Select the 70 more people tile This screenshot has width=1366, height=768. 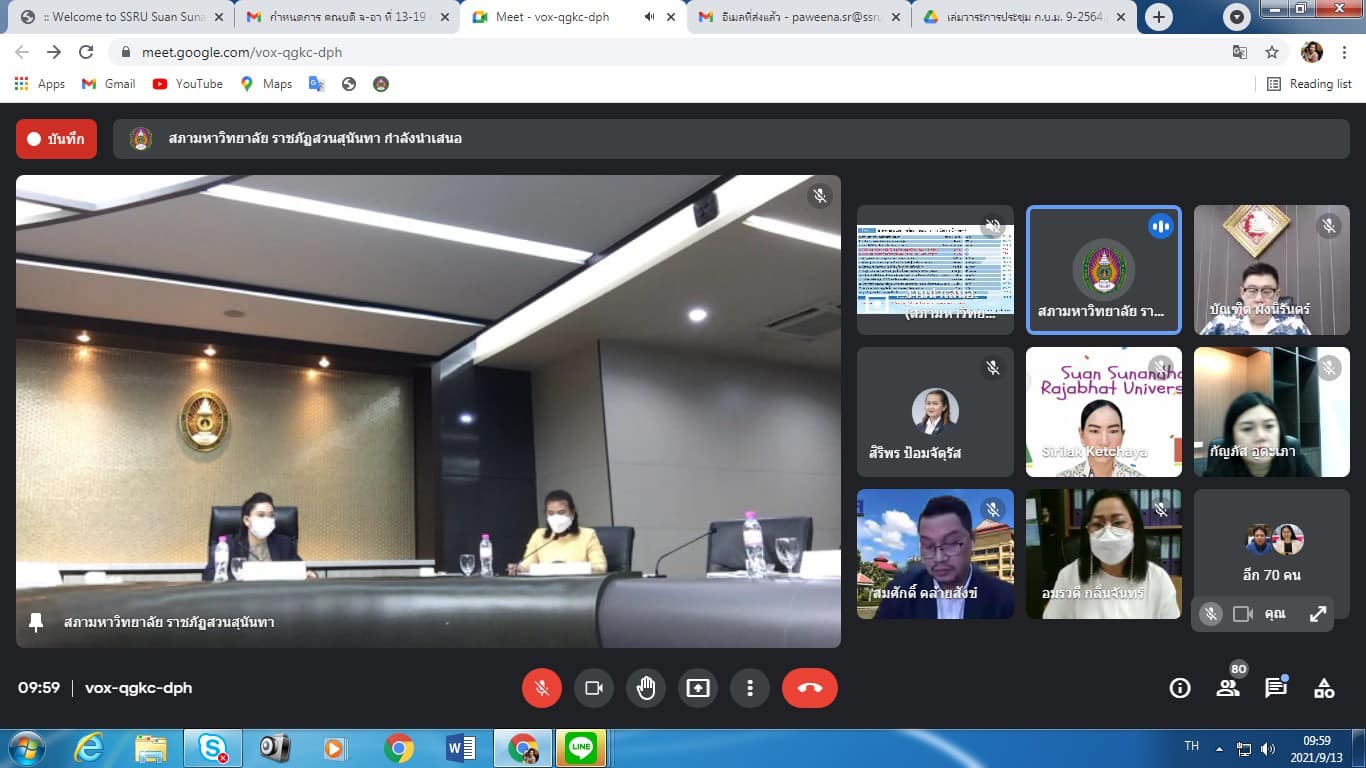(x=1271, y=553)
